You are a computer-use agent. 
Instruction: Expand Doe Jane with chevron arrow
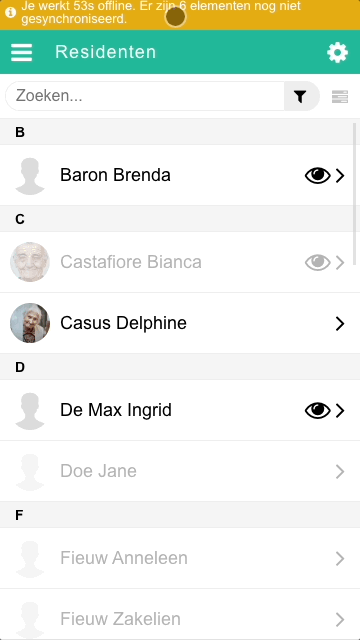(340, 472)
